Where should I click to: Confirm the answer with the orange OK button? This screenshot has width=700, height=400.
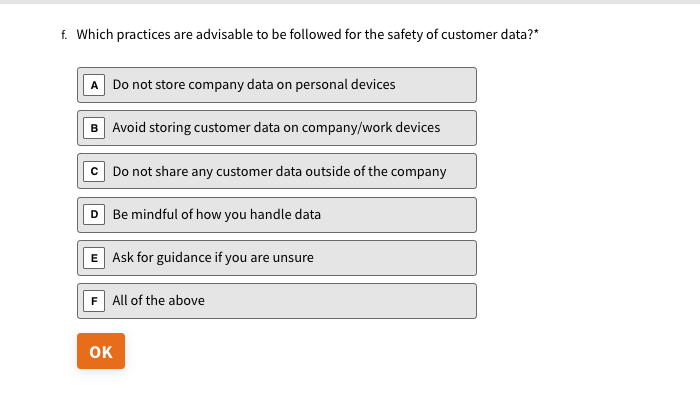coord(101,351)
